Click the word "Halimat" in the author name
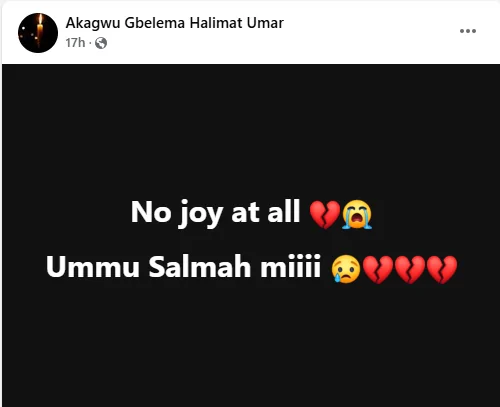This screenshot has height=407, width=500. [x=216, y=23]
